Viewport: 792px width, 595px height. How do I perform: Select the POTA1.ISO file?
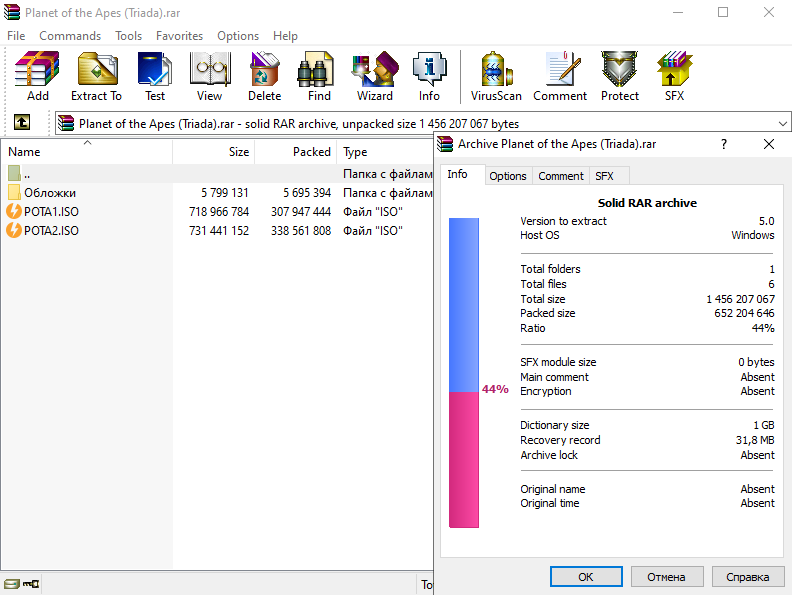[x=51, y=211]
